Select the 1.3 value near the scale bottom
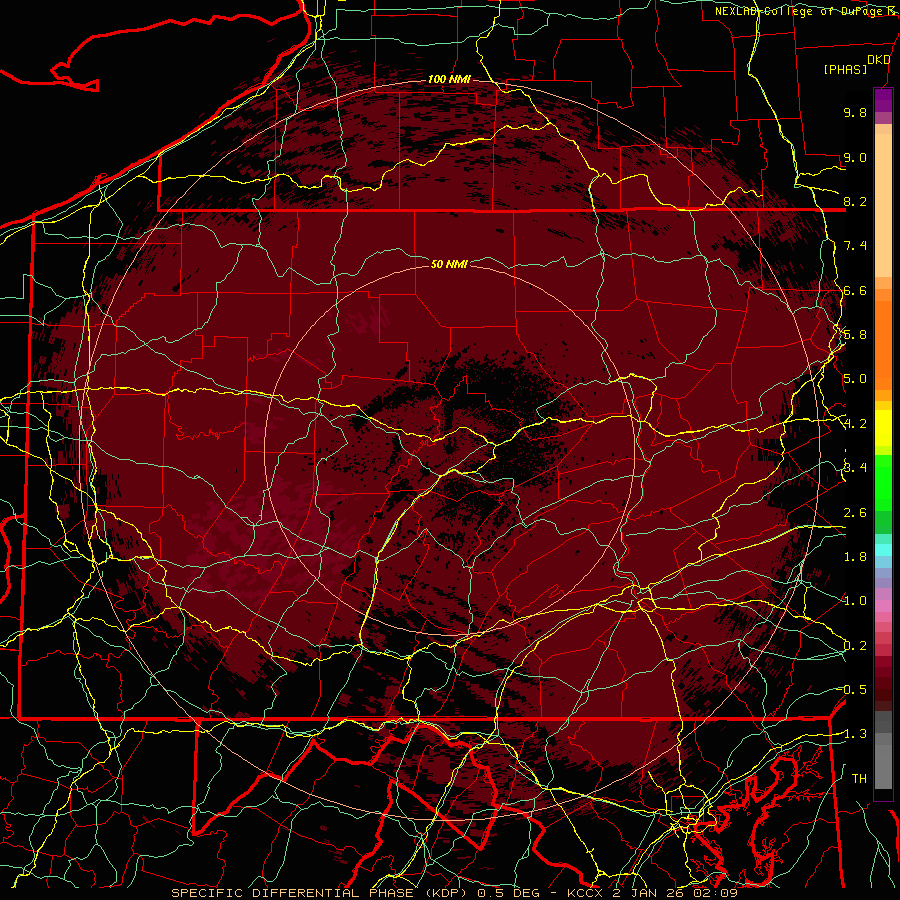The height and width of the screenshot is (900, 900). click(x=855, y=734)
